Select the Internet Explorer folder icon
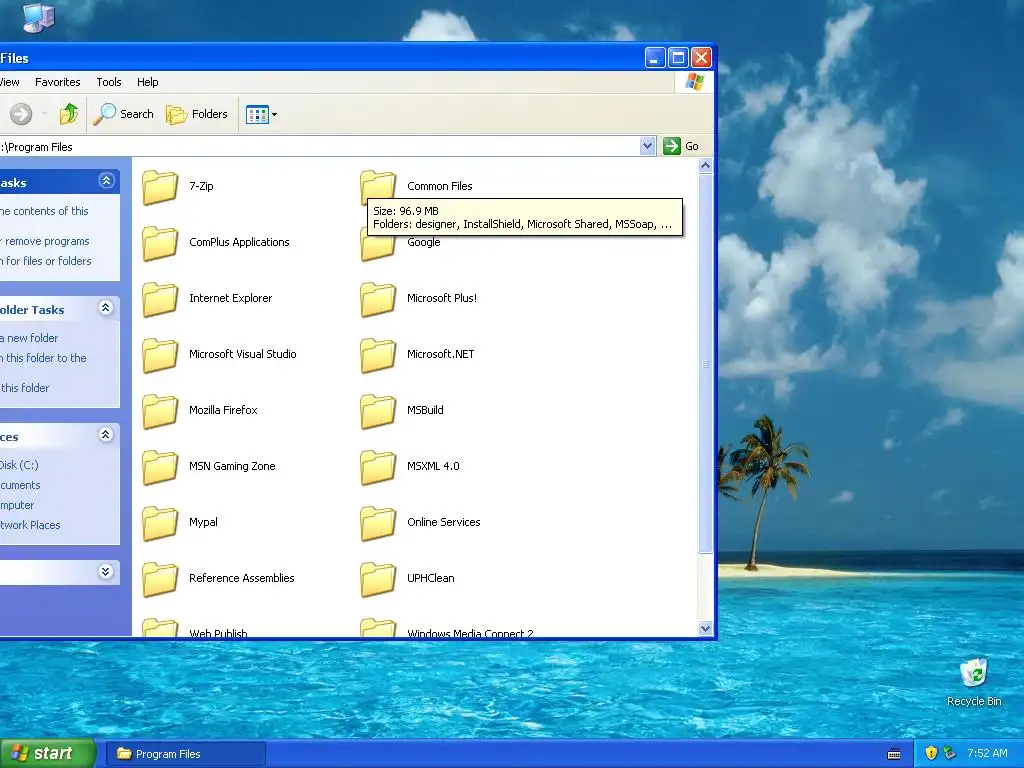1024x768 pixels. pyautogui.click(x=160, y=299)
